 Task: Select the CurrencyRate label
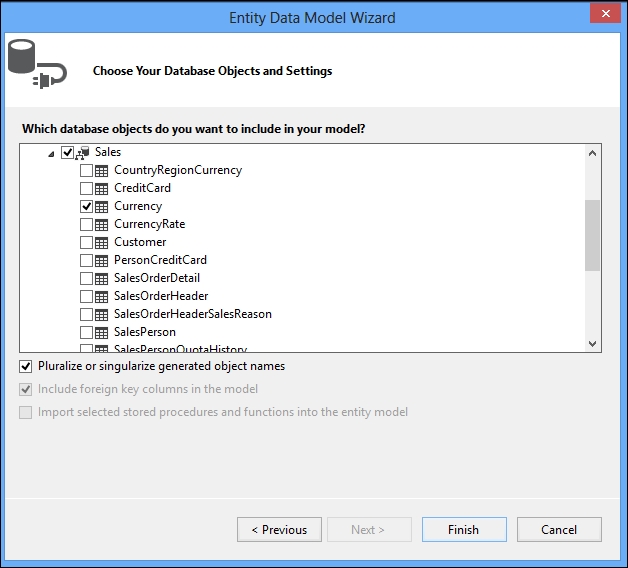(x=149, y=224)
